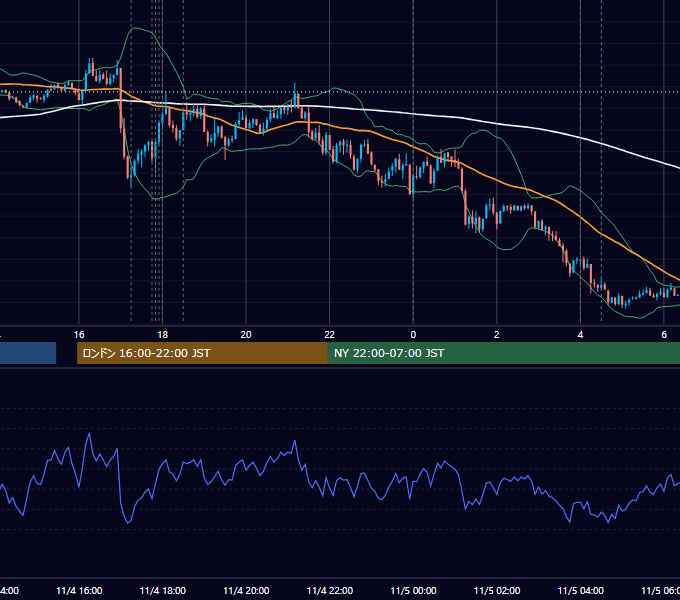Click hour label 16 on price chart axis
Viewport: 680px width, 600px height.
pyautogui.click(x=79, y=335)
